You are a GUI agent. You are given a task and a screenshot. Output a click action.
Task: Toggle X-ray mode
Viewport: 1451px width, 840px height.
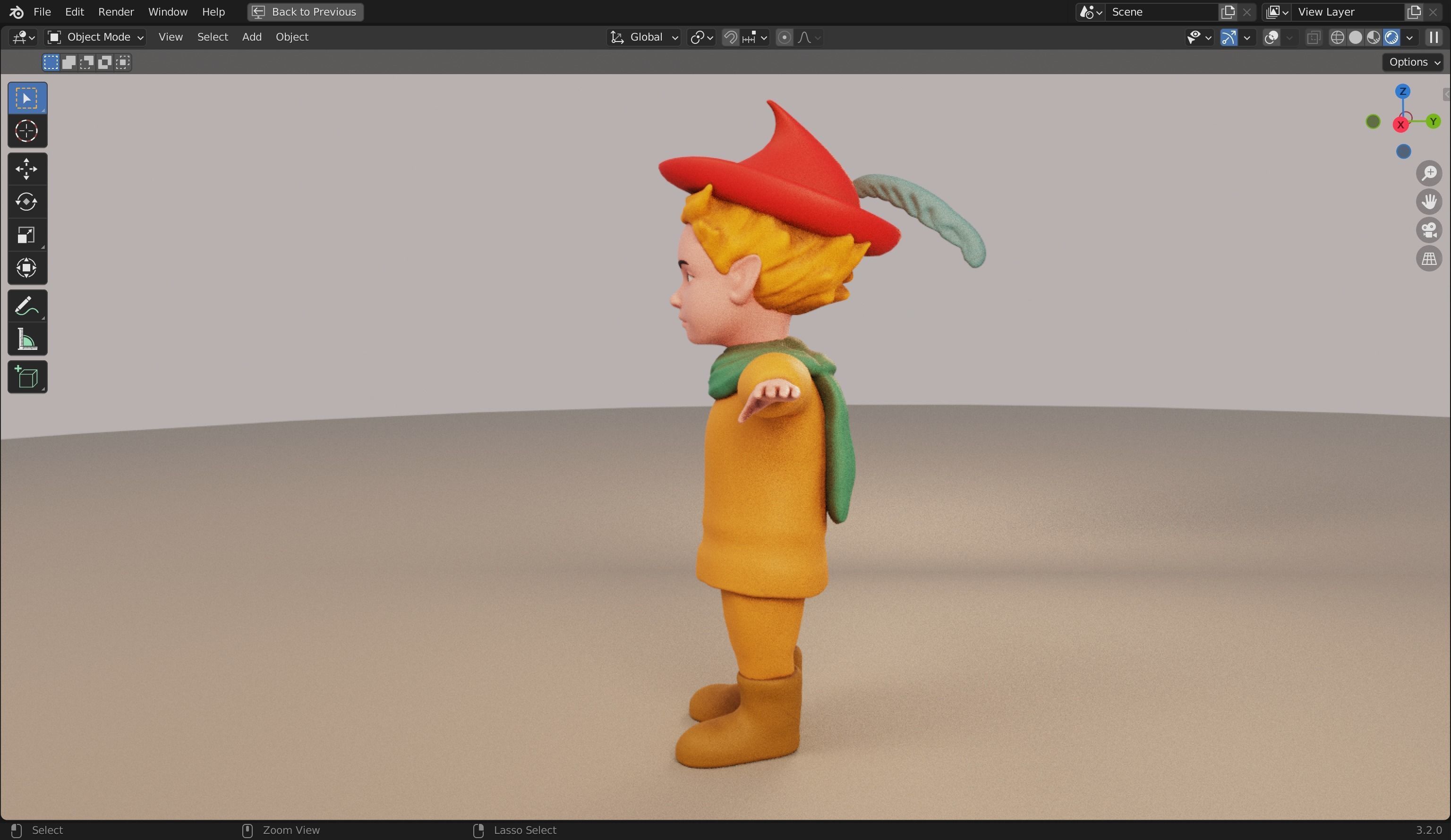point(1314,37)
